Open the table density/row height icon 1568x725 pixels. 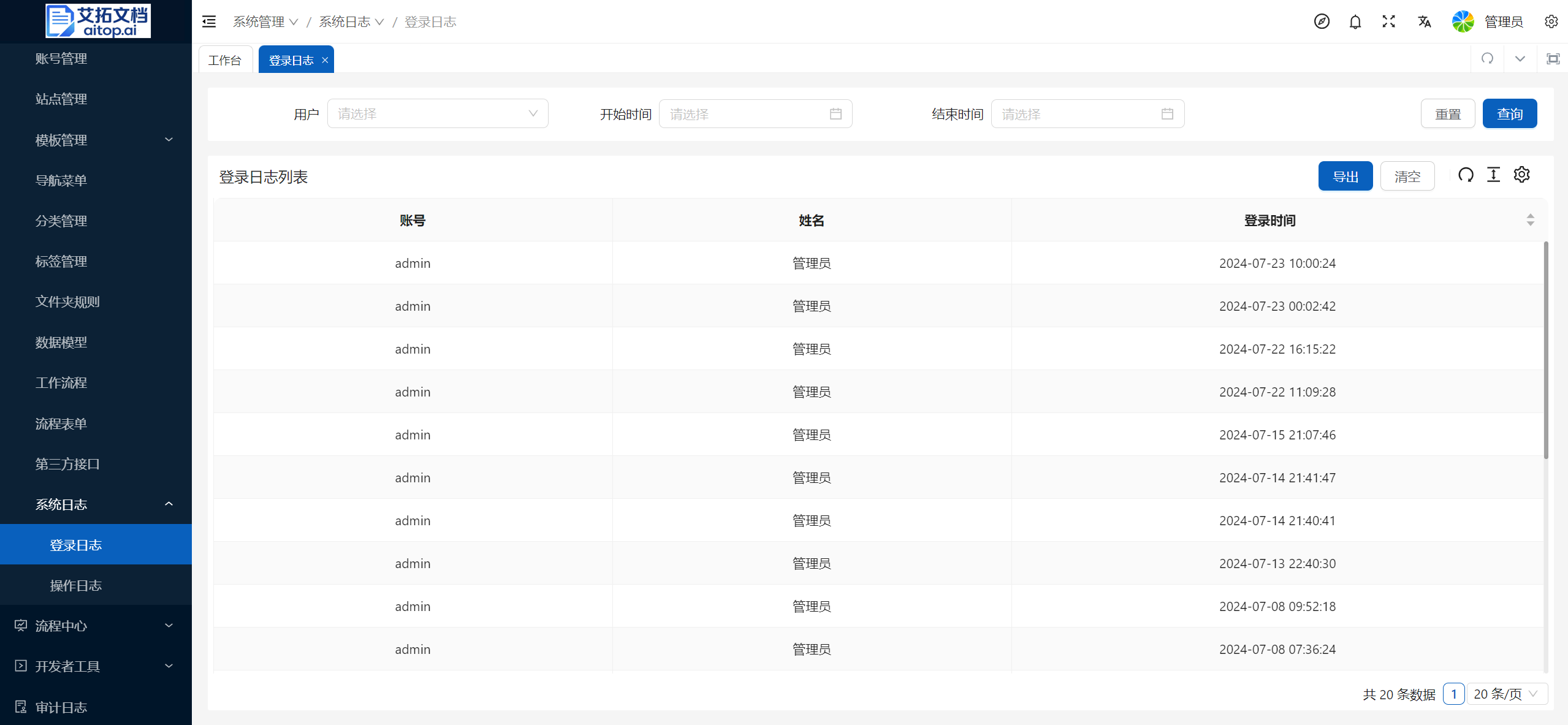(x=1493, y=175)
